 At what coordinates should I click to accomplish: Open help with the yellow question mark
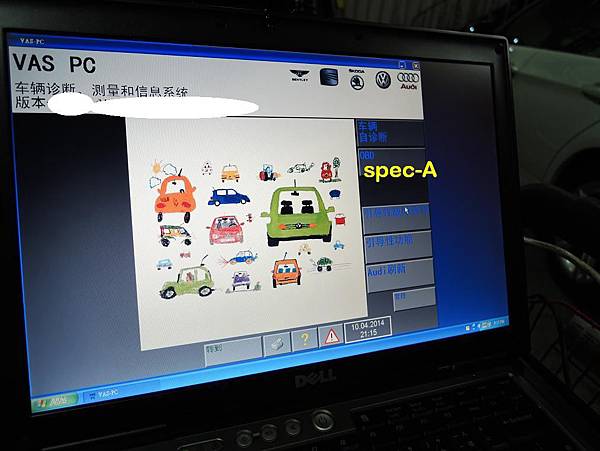[x=305, y=339]
